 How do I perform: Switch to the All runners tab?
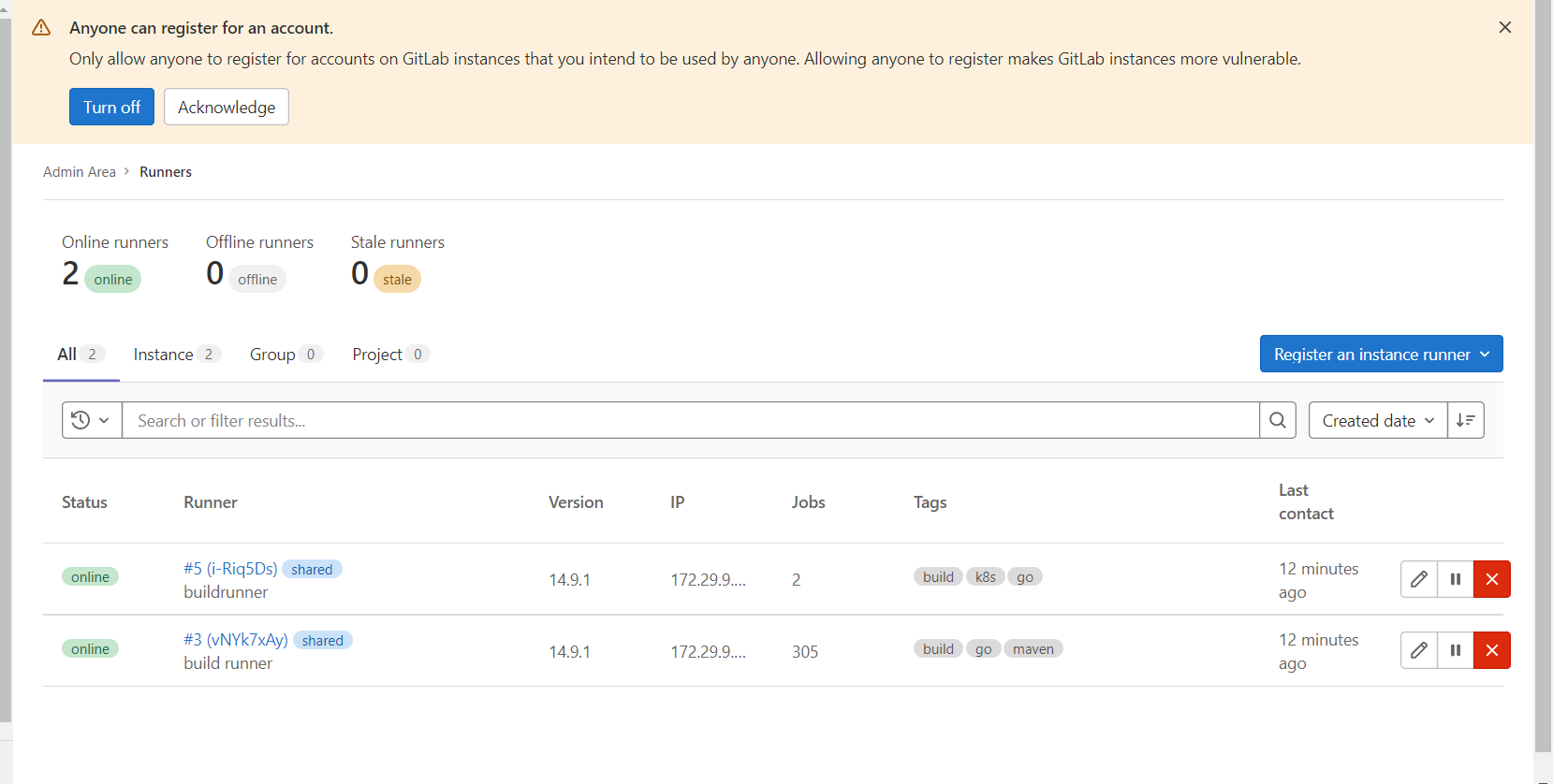81,355
